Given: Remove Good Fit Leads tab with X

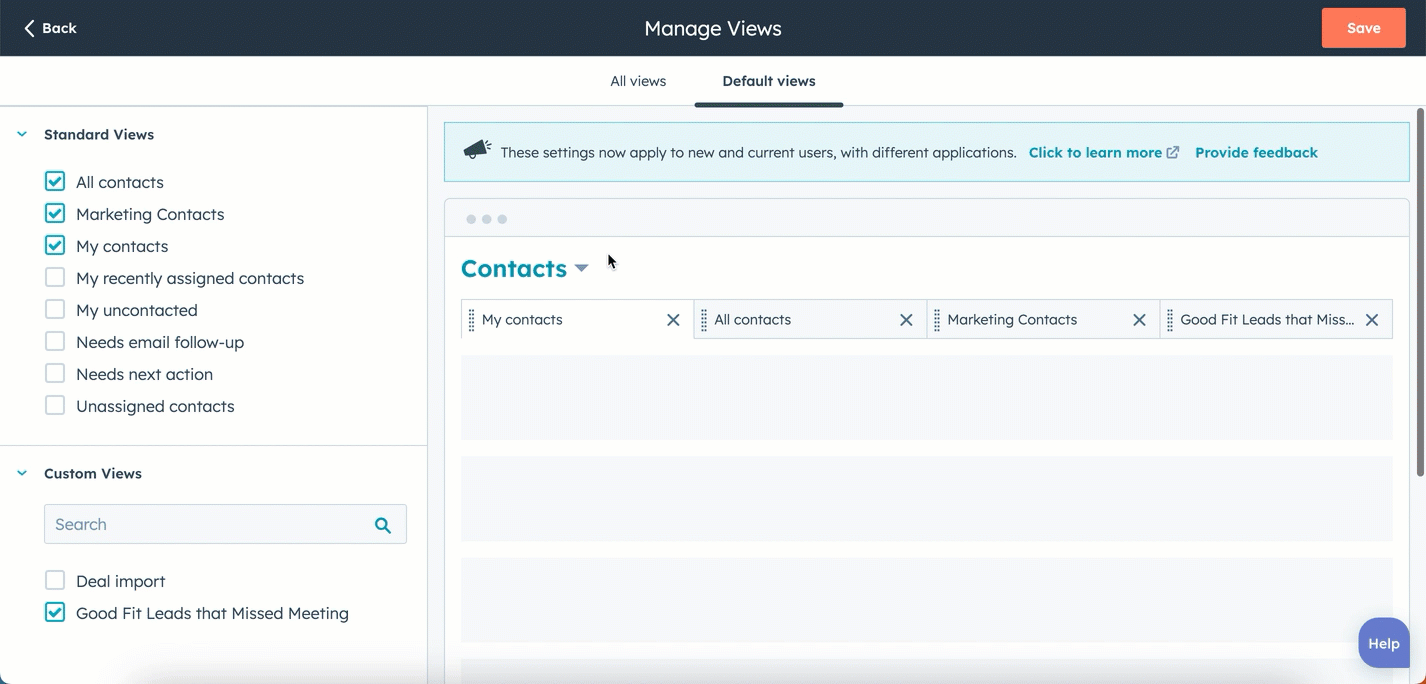Looking at the screenshot, I should [x=1372, y=320].
